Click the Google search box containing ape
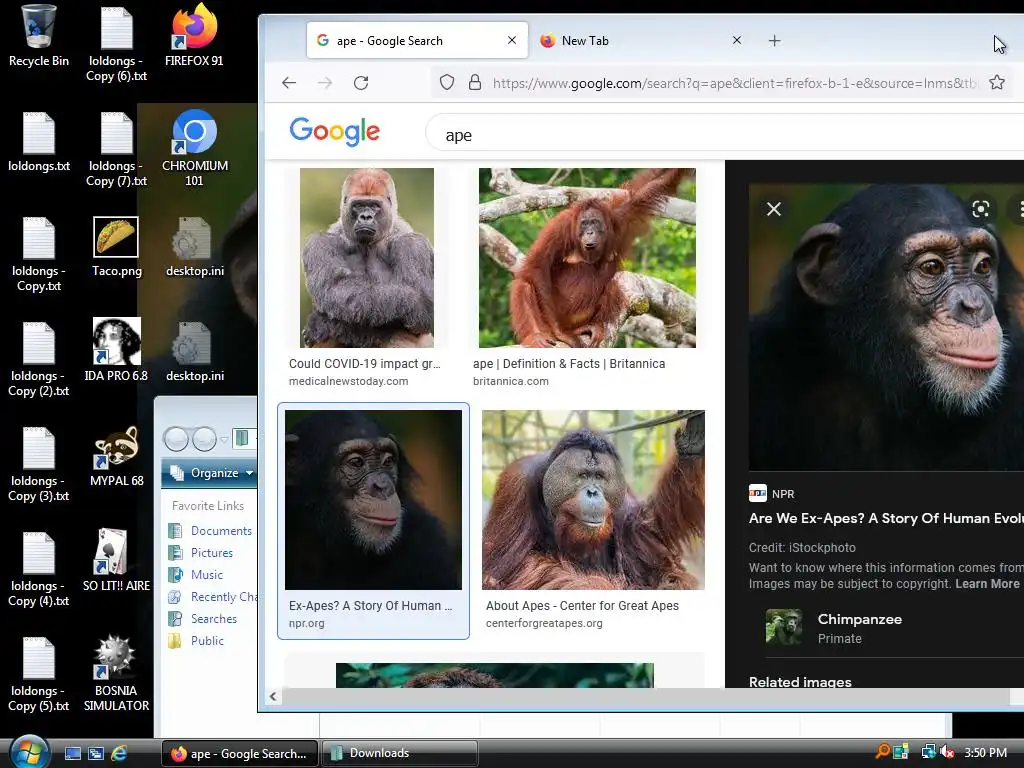This screenshot has width=1024, height=768. point(725,135)
